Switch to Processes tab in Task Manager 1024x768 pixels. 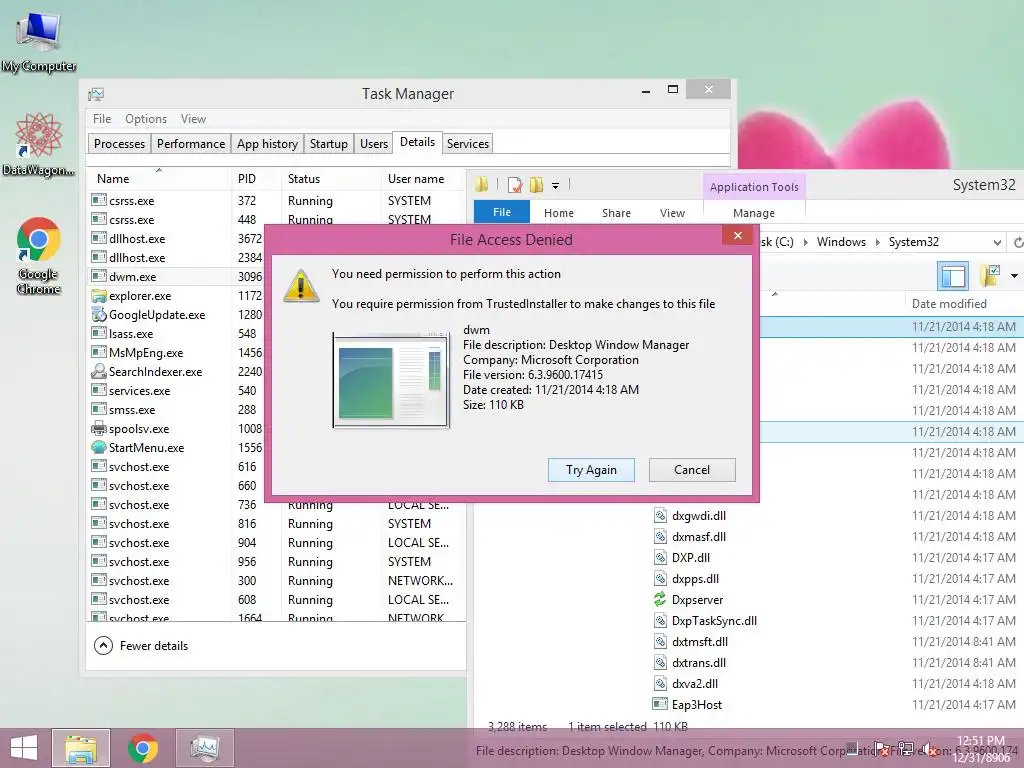tap(120, 144)
